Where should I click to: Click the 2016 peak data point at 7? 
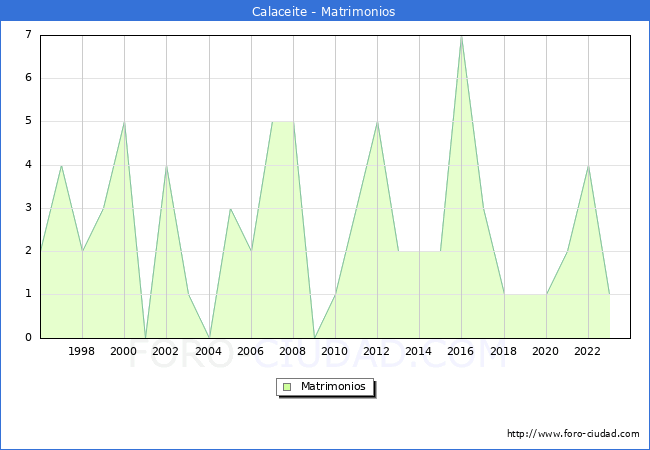(461, 37)
